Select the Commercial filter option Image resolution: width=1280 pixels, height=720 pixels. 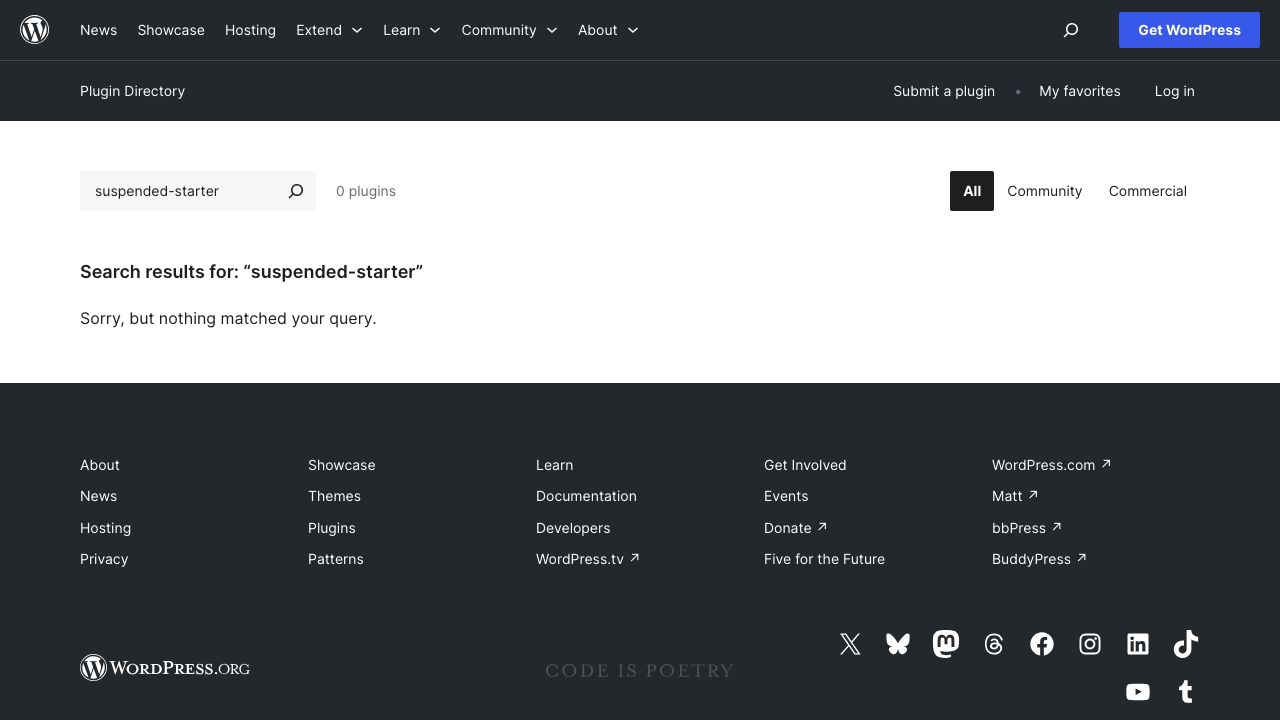click(x=1147, y=191)
